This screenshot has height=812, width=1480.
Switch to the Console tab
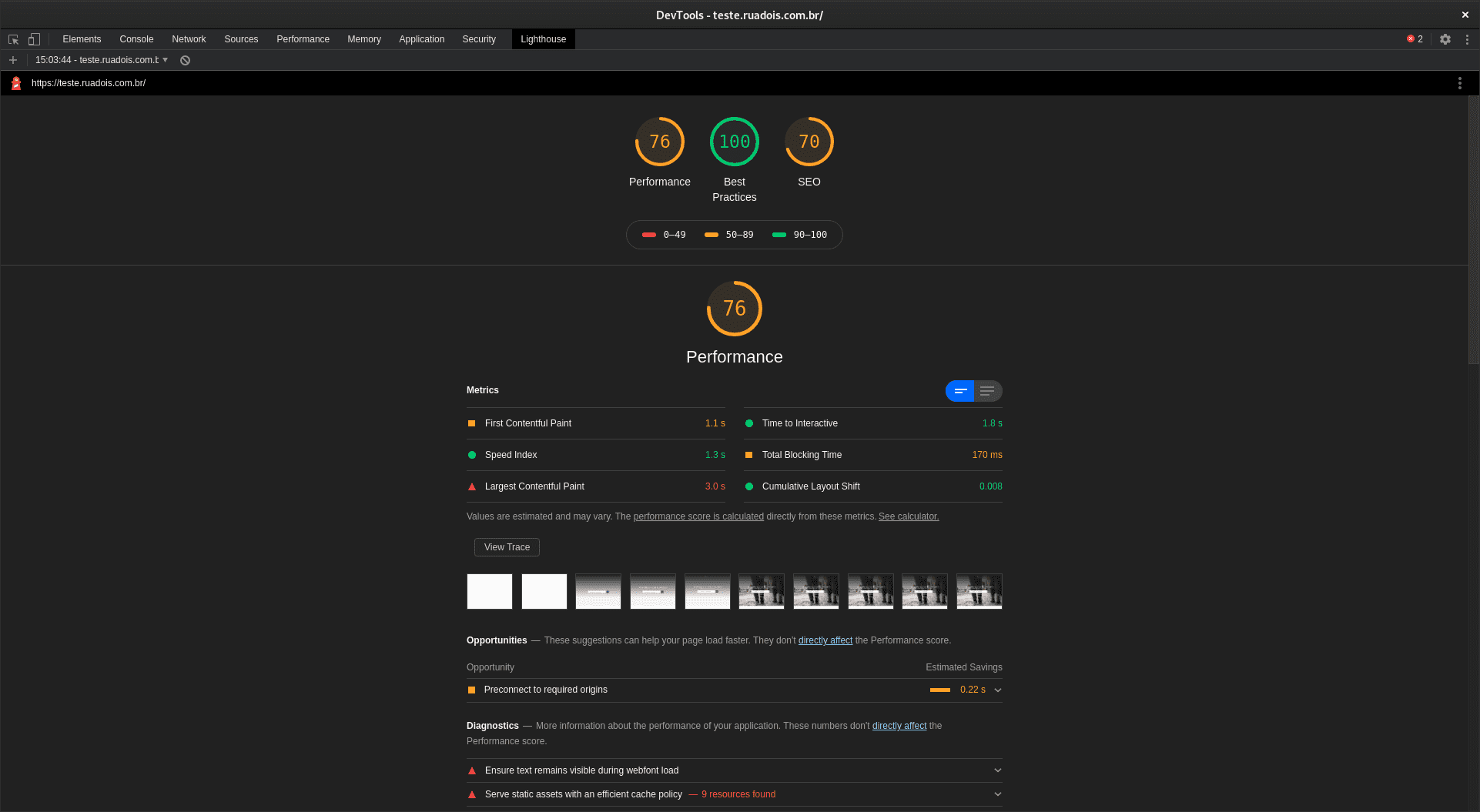tap(136, 39)
